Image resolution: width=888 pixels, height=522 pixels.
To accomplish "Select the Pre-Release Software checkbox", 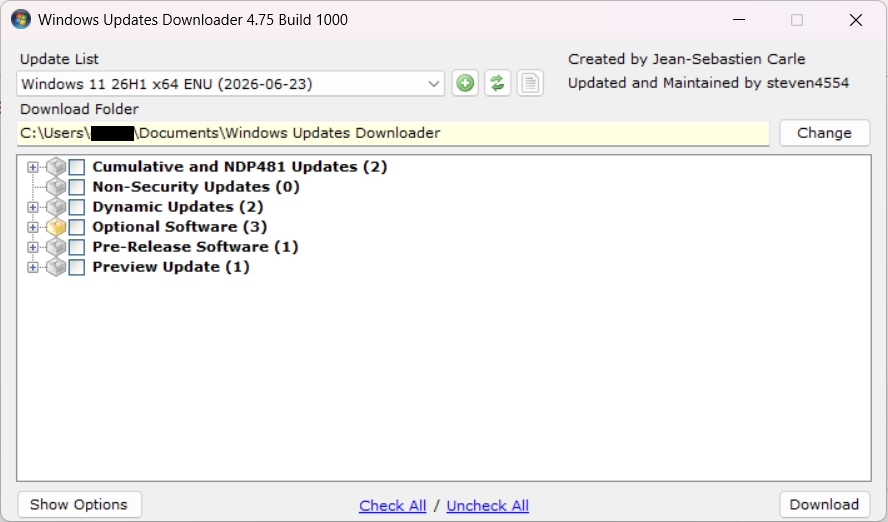I will [x=76, y=247].
